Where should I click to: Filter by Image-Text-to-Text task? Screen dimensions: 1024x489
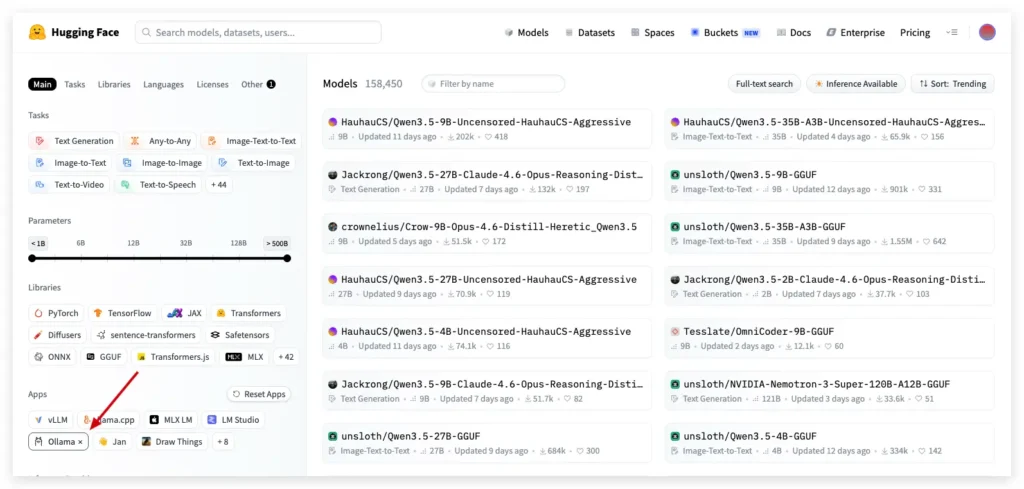point(251,141)
